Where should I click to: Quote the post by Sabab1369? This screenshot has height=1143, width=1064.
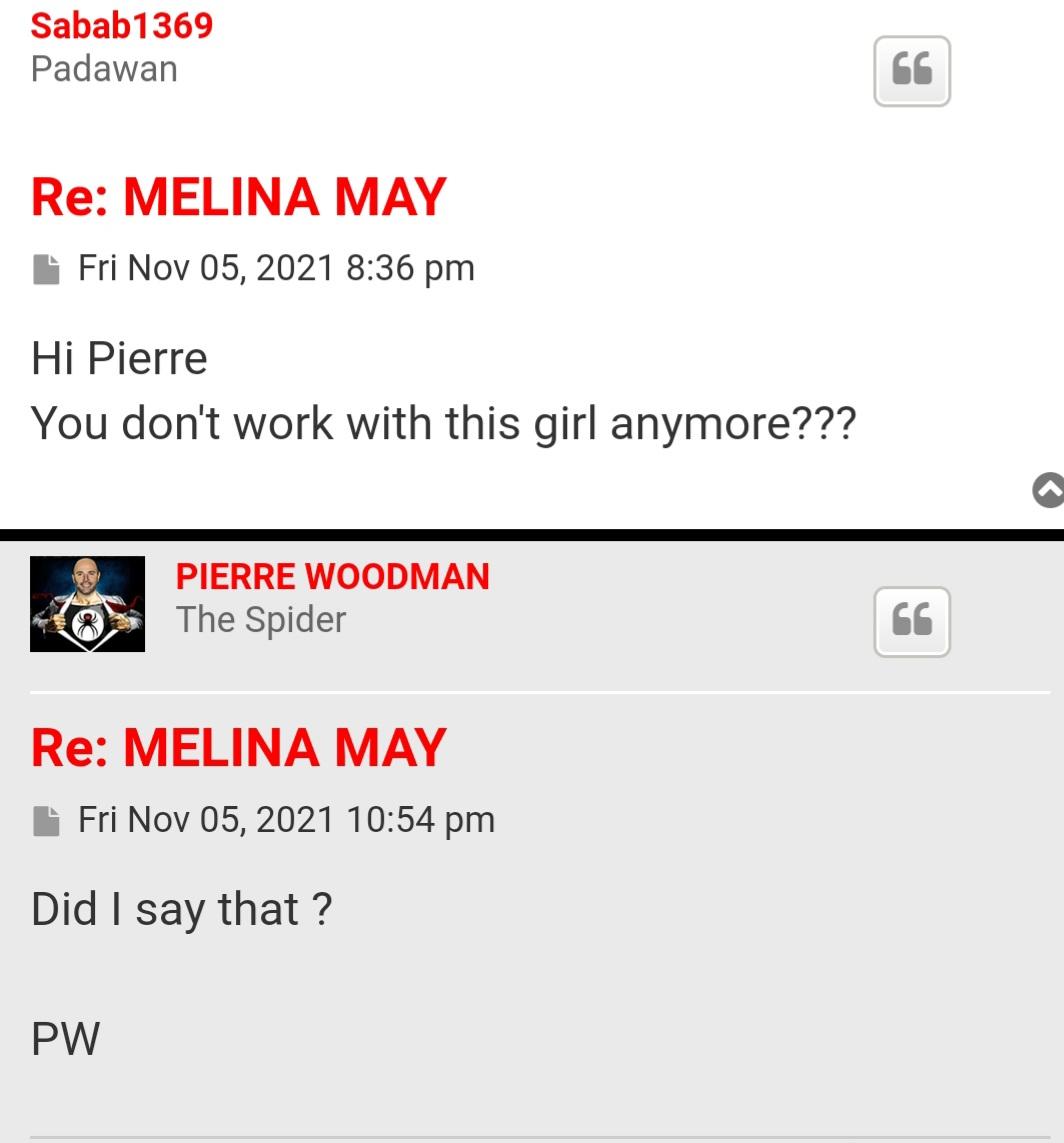tap(911, 71)
